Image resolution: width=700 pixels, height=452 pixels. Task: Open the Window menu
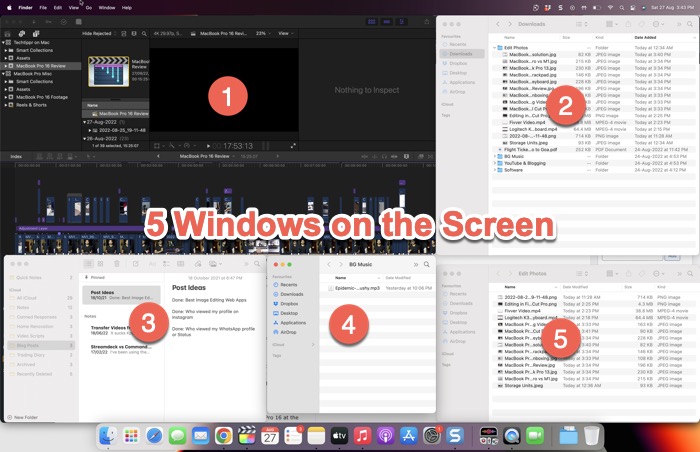[x=107, y=8]
